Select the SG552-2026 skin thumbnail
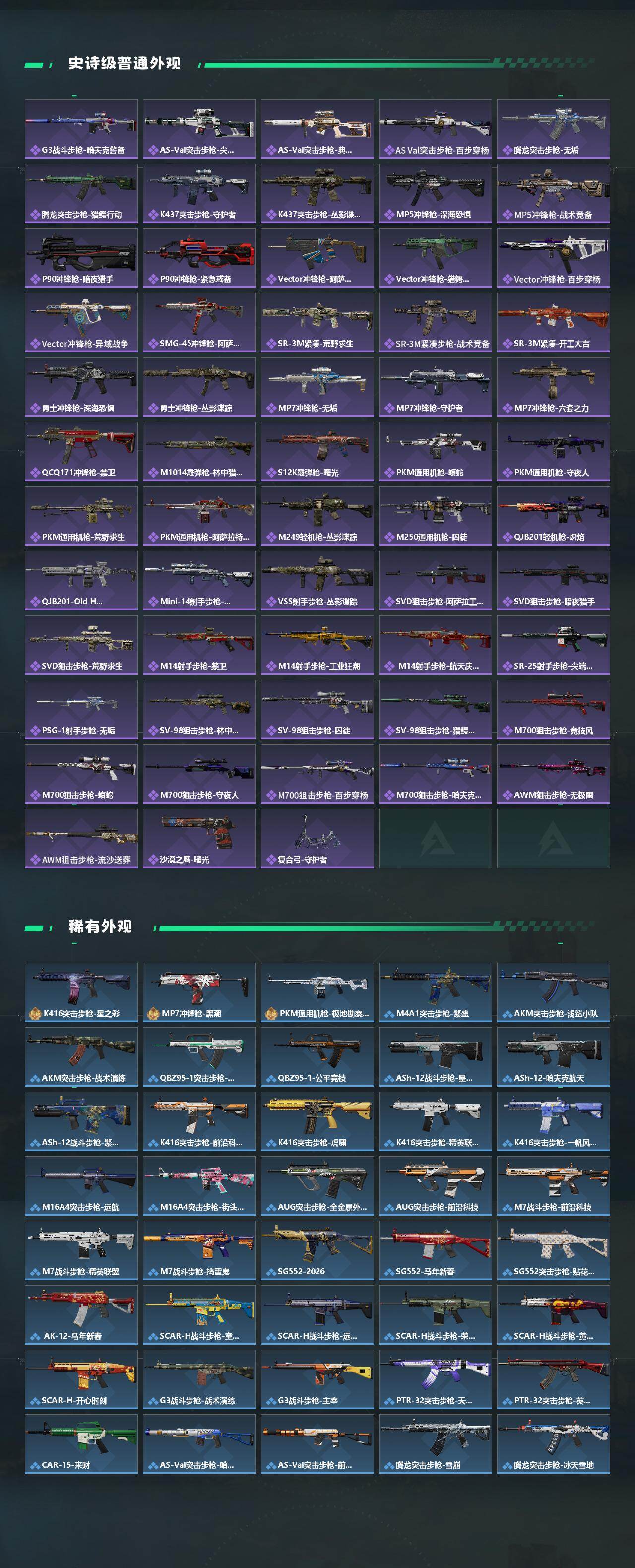Screen dimensions: 635x1568 tap(317, 1250)
